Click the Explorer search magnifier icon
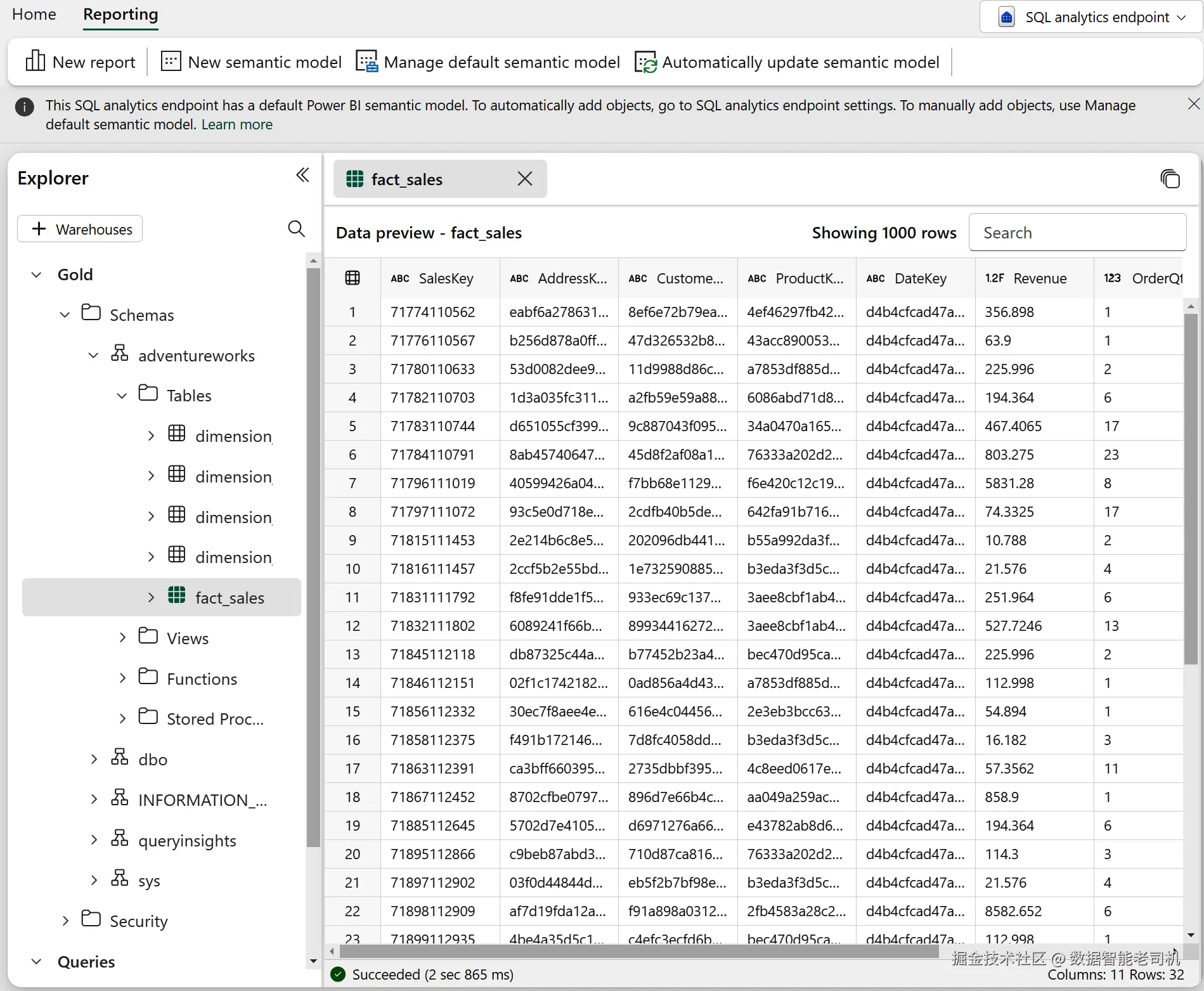 296,228
